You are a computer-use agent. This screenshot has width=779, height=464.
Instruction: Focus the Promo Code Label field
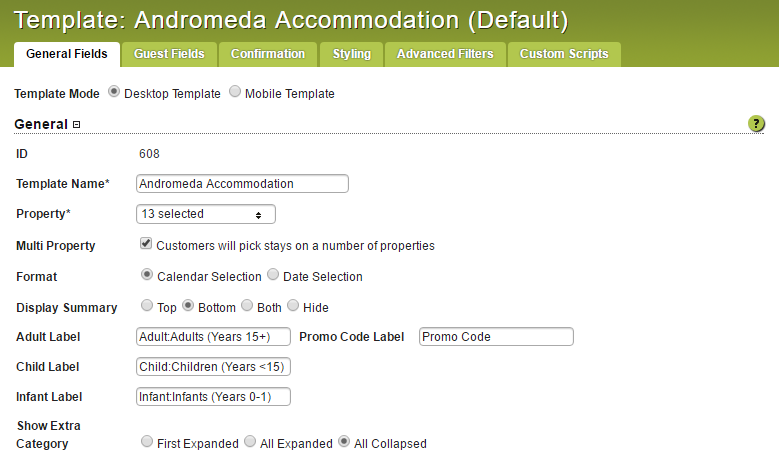(x=496, y=337)
